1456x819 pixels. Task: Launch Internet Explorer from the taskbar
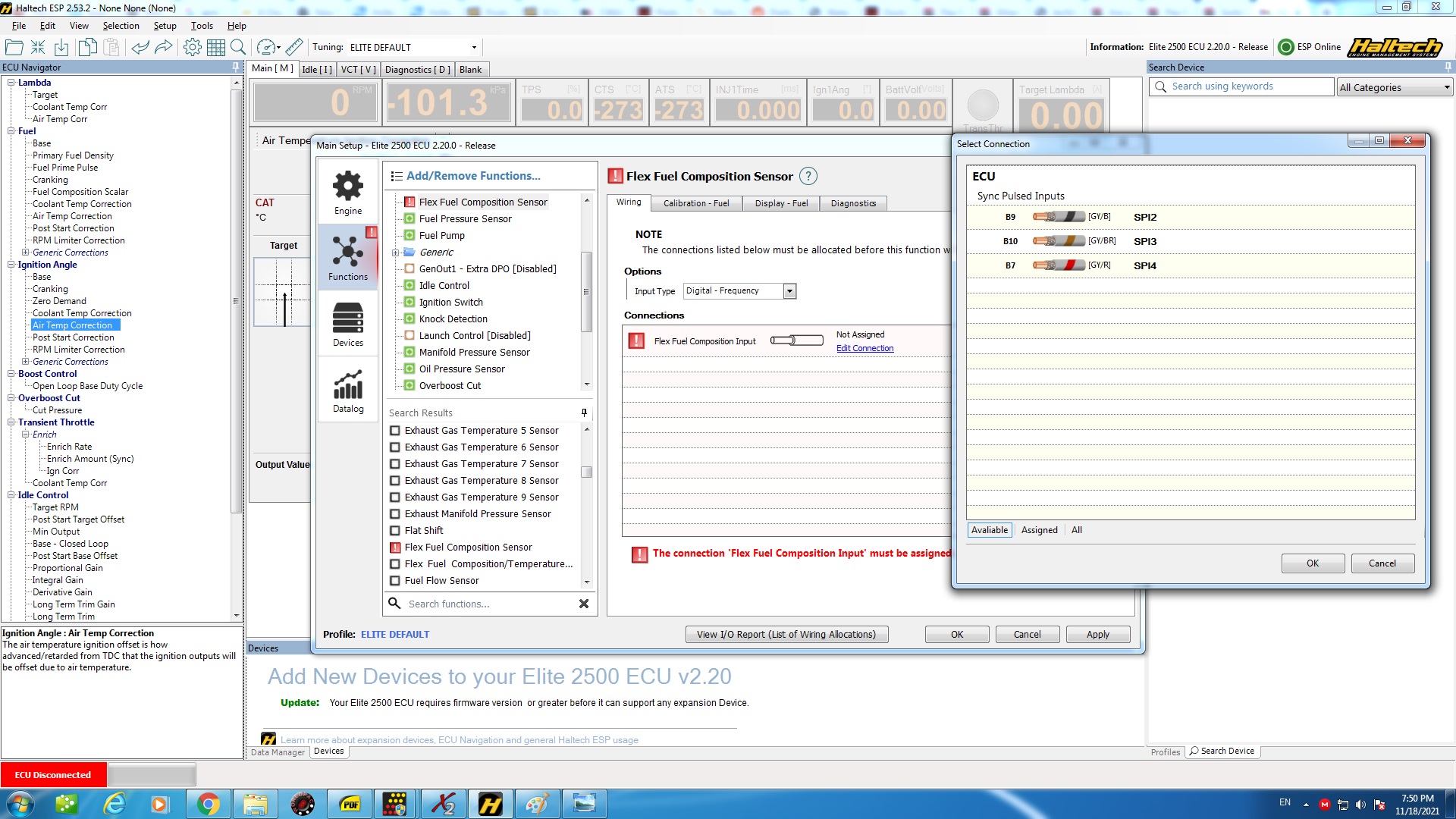point(115,804)
